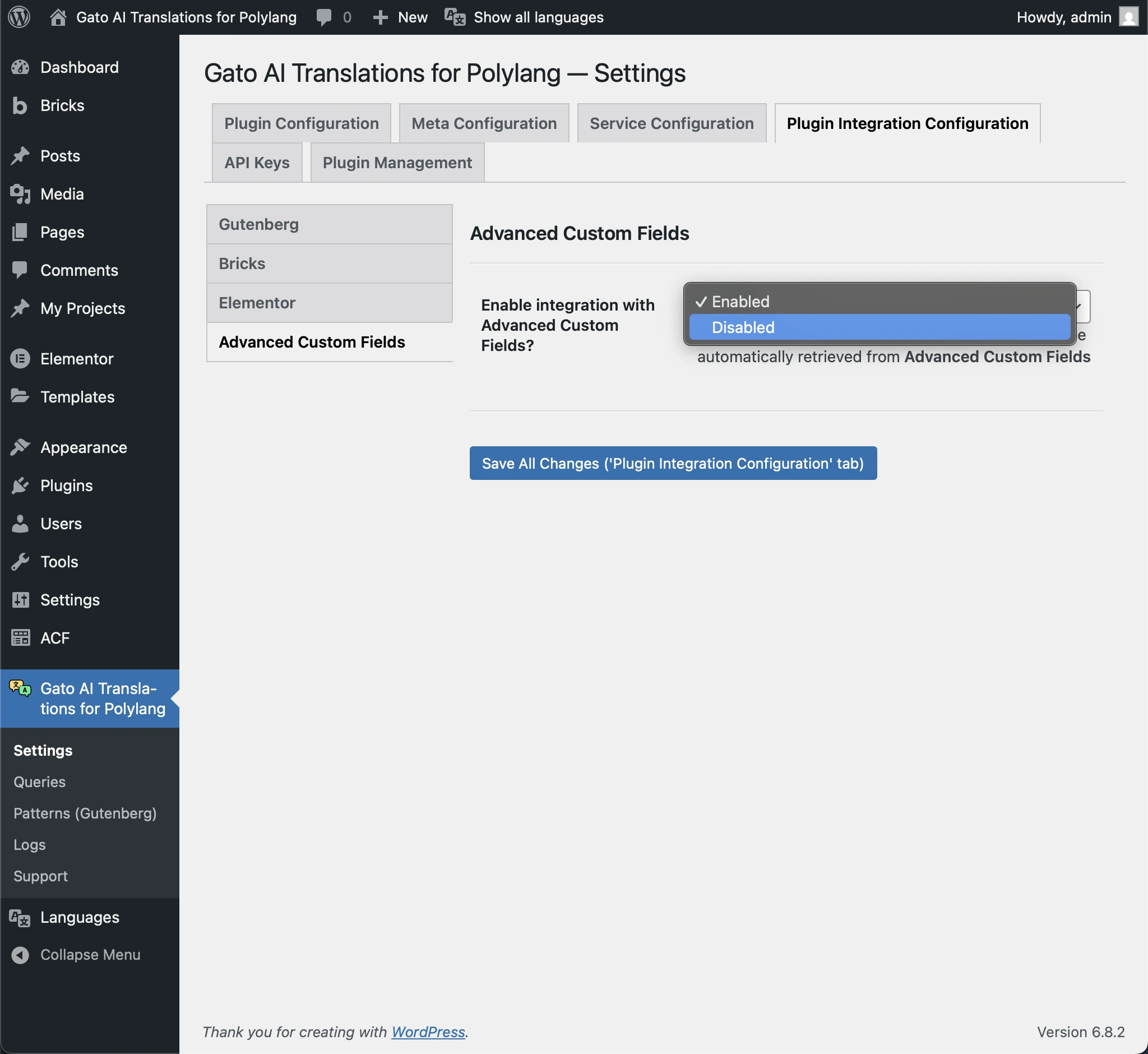Click Save All Changes button
1148x1054 pixels.
pyautogui.click(x=673, y=463)
